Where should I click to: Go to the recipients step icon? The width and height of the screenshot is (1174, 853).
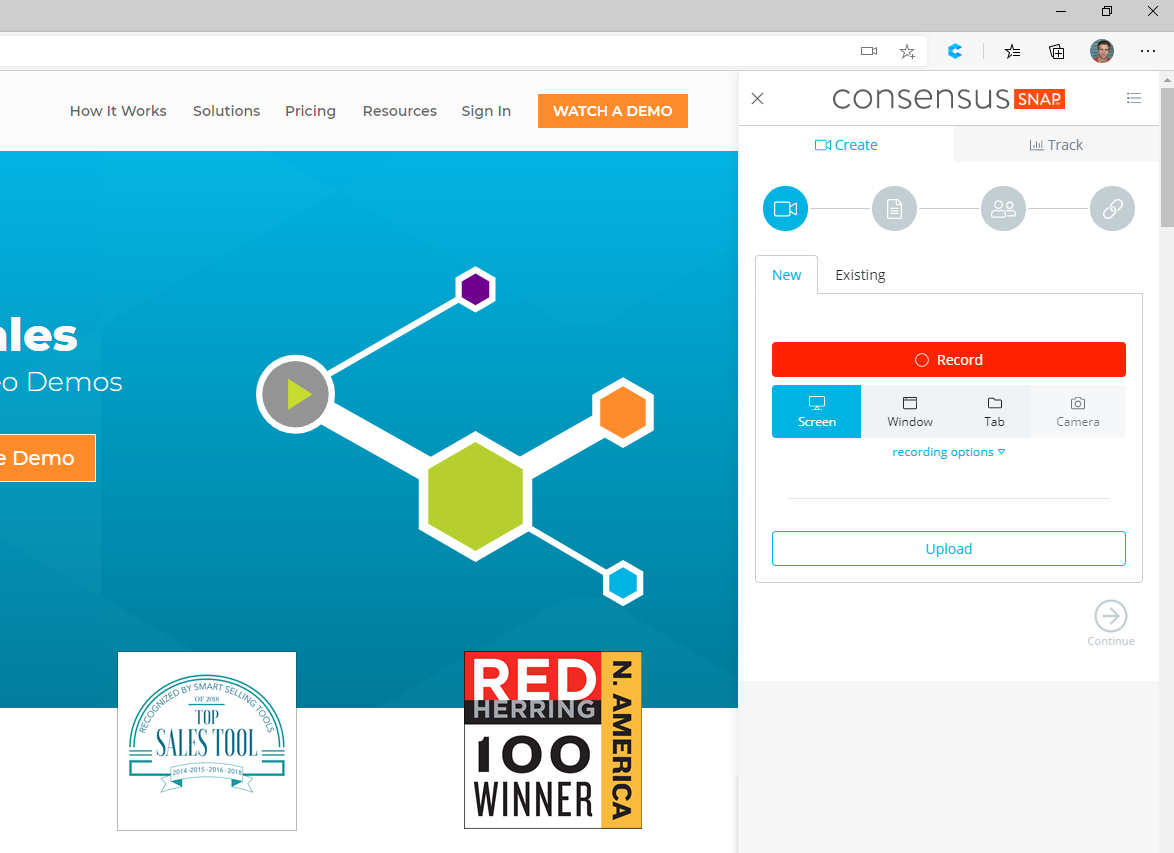click(1003, 208)
